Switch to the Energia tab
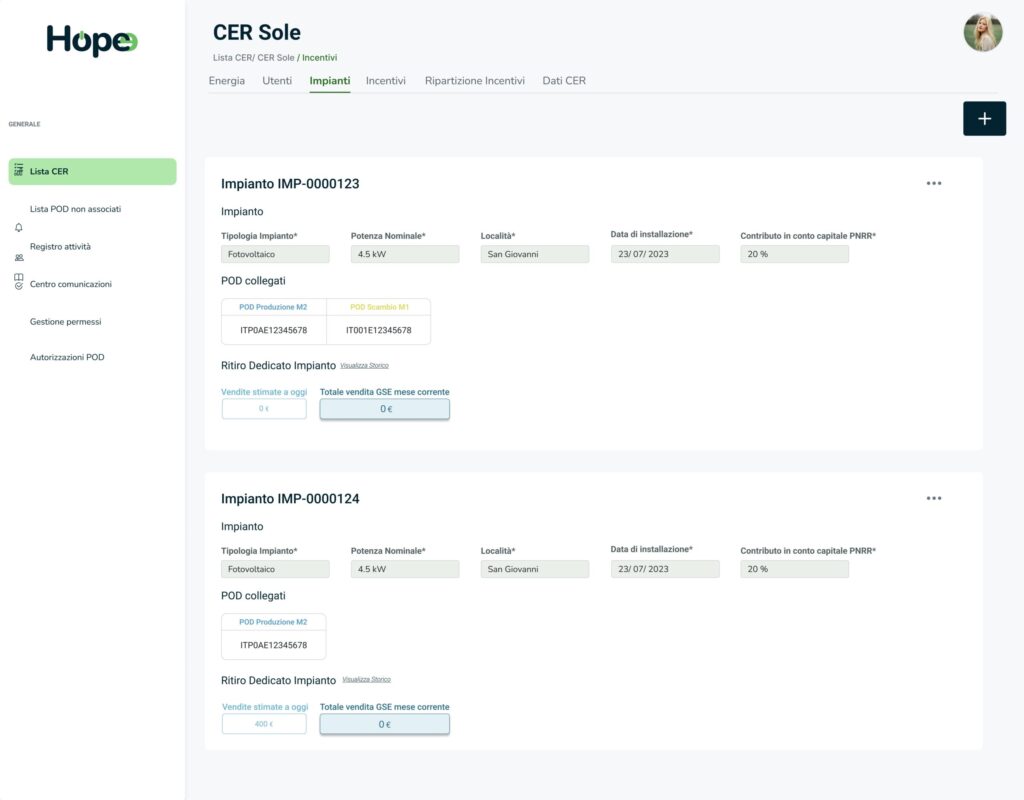 (226, 81)
